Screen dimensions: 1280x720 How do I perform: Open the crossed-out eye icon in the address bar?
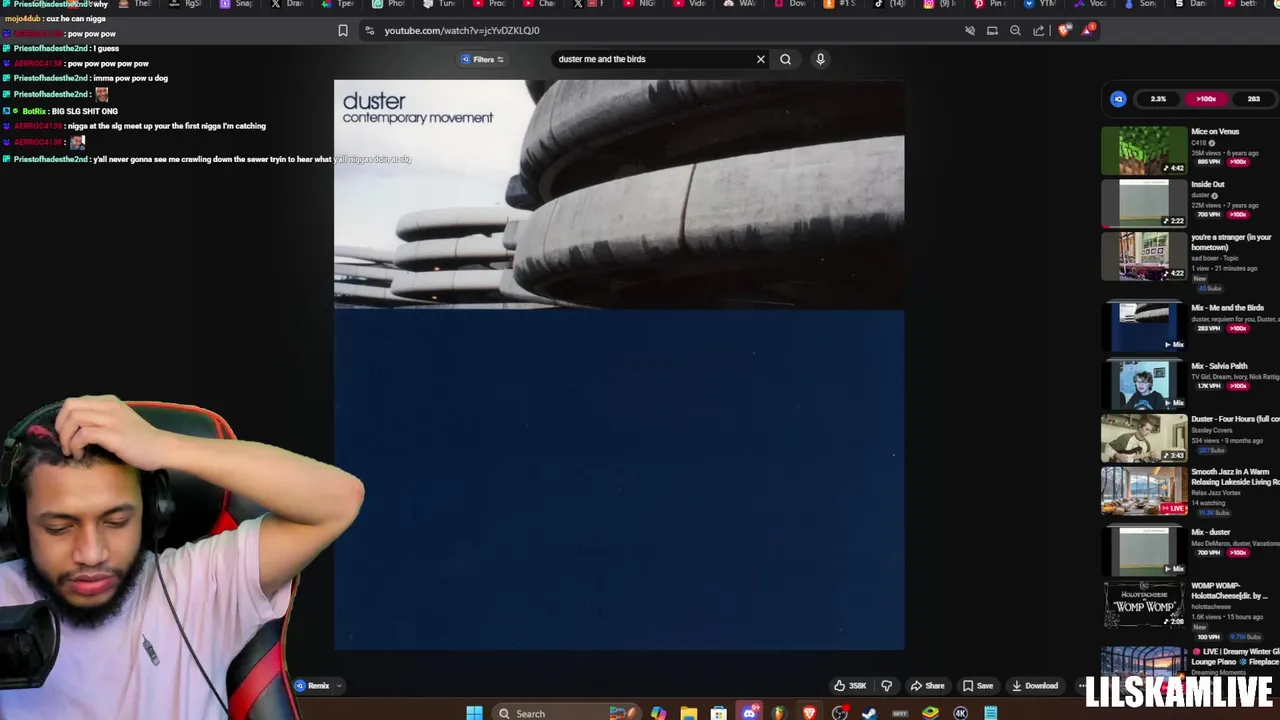(x=969, y=31)
